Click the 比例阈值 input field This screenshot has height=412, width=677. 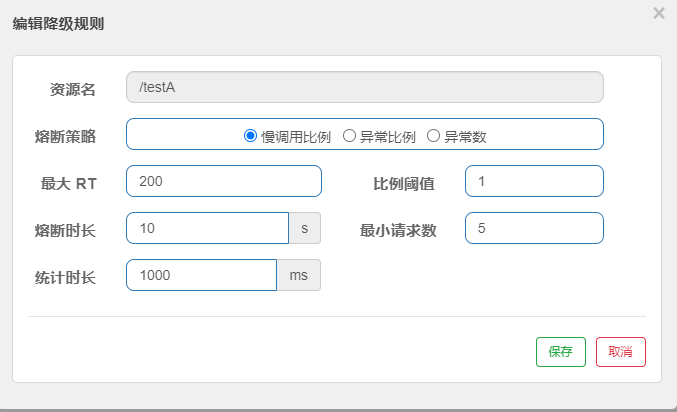534,181
